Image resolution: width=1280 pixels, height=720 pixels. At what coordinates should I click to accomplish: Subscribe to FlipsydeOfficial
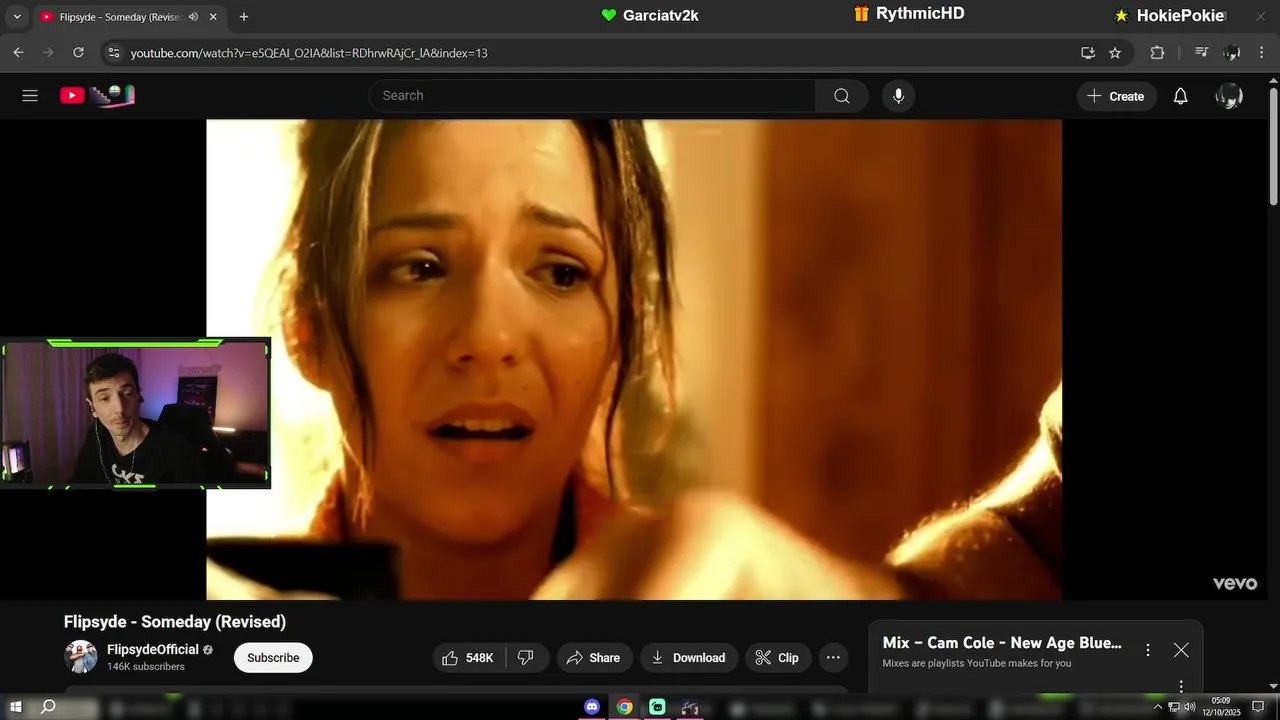[273, 658]
